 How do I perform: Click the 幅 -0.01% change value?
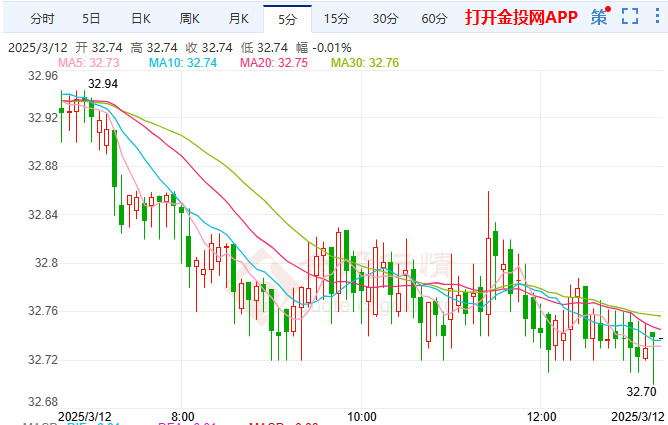coord(324,48)
